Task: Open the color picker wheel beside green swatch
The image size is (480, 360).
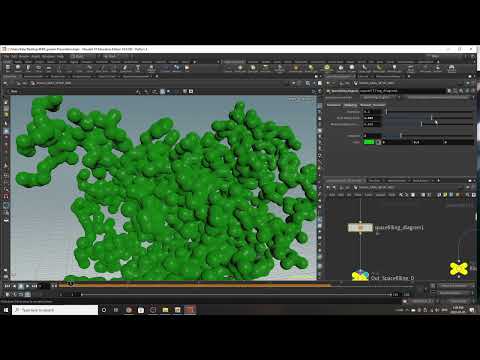Action: tap(378, 142)
